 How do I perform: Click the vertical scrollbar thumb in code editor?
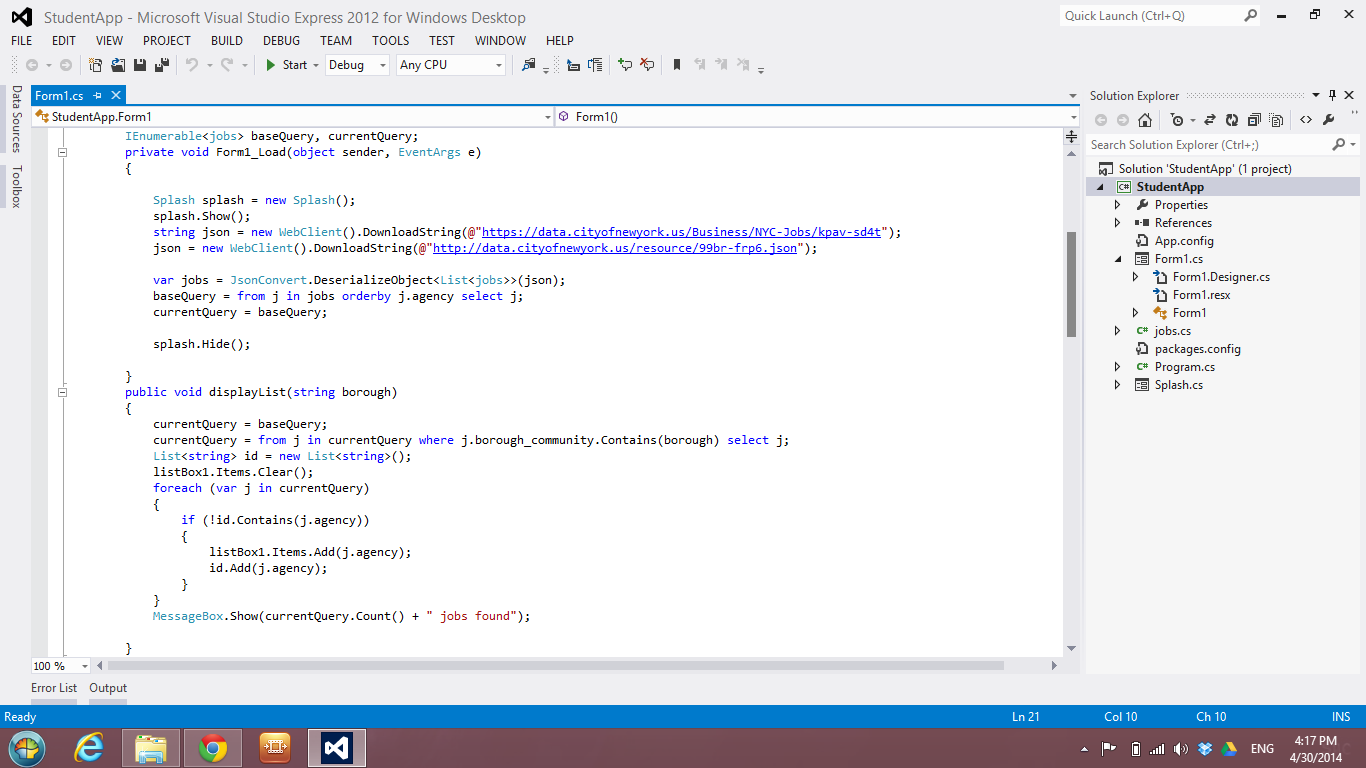click(1071, 284)
